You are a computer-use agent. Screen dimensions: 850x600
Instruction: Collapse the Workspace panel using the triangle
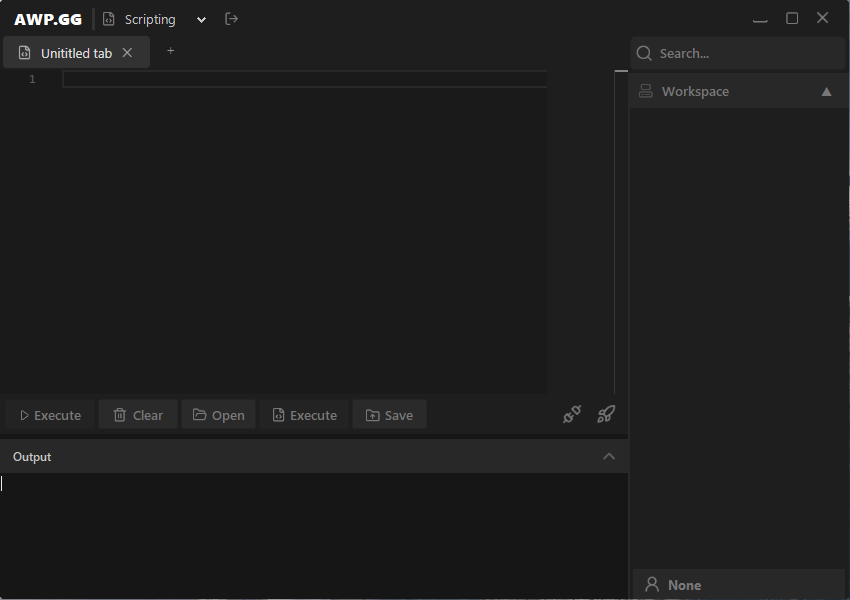click(826, 91)
